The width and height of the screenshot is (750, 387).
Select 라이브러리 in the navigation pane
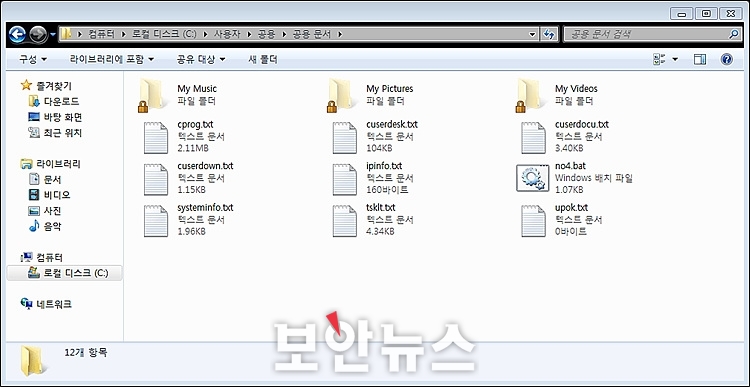coord(58,164)
